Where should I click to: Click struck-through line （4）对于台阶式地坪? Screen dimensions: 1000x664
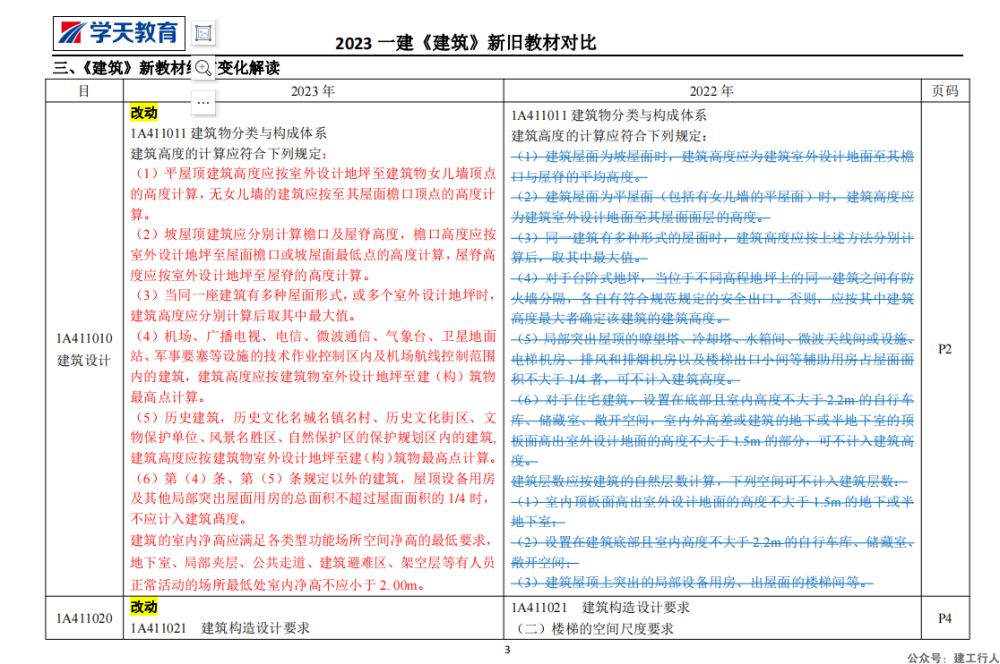tap(712, 278)
